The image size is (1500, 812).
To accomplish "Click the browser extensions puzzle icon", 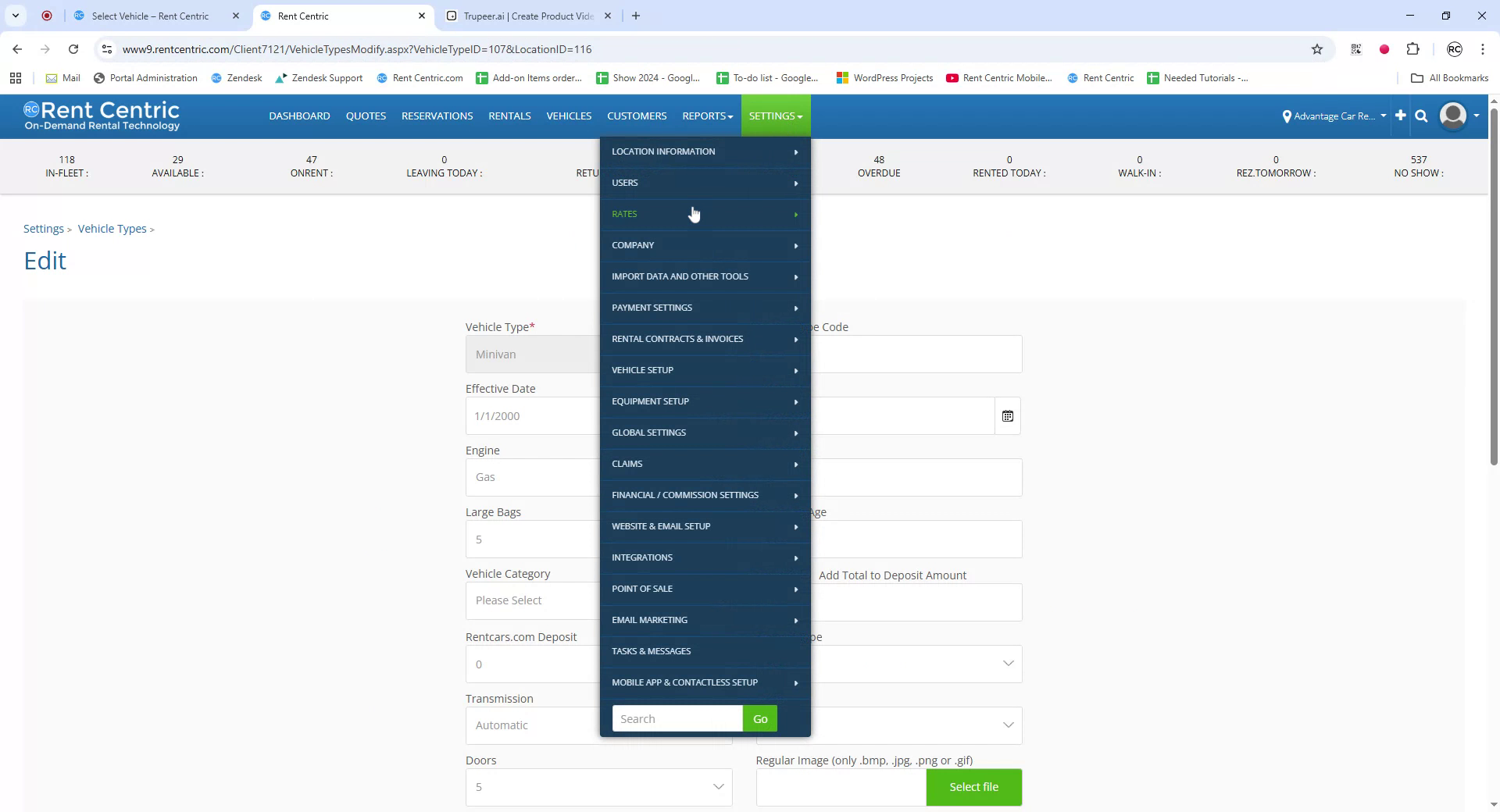I will (x=1413, y=48).
